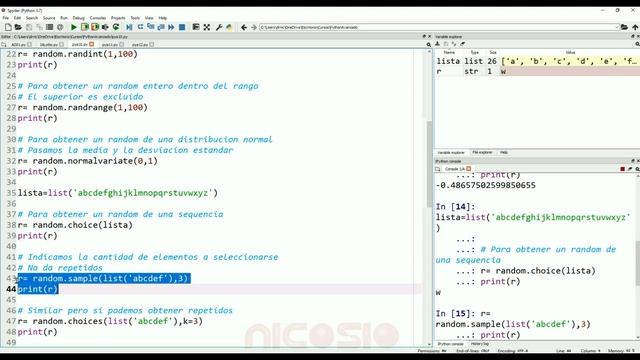Select the IPython console bottom tab
This screenshot has width=640, height=360.
[x=450, y=344]
